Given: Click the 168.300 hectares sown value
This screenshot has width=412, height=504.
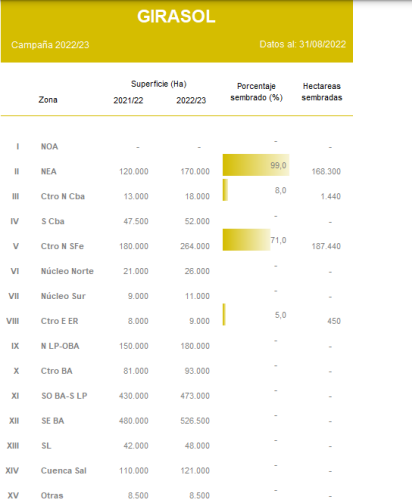Looking at the screenshot, I should pyautogui.click(x=326, y=171).
